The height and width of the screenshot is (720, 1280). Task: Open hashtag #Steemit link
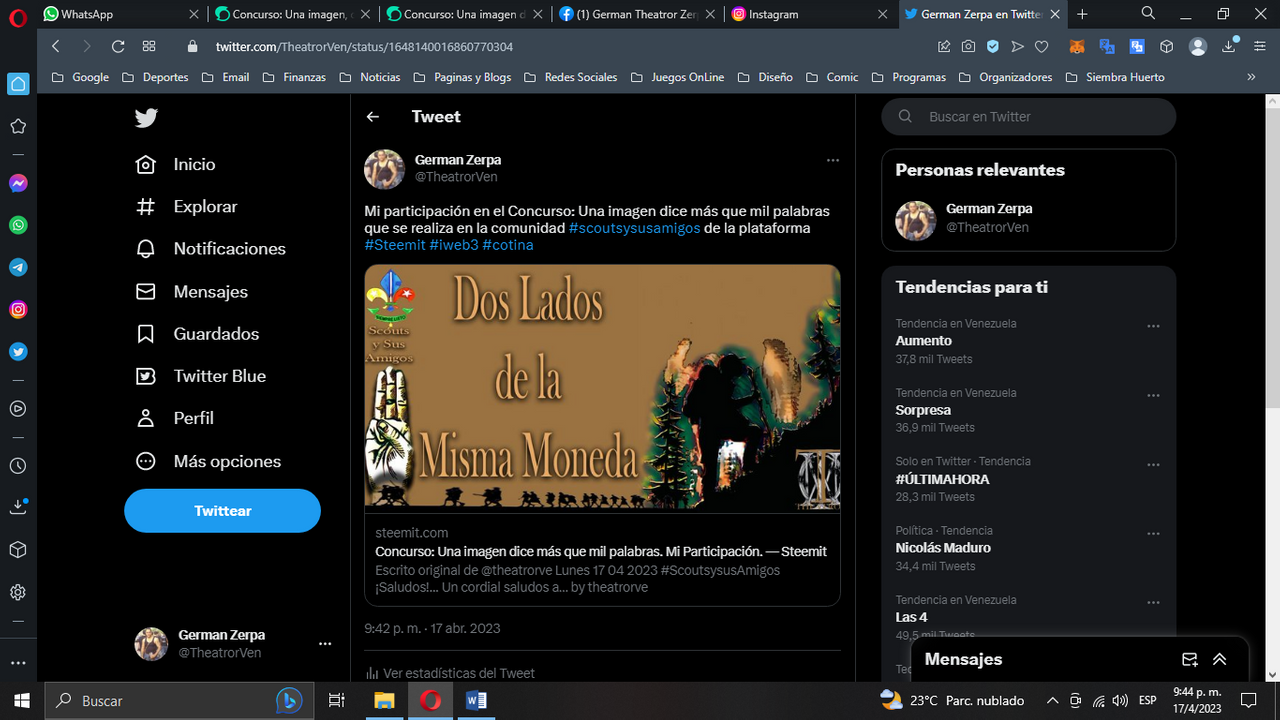(394, 245)
